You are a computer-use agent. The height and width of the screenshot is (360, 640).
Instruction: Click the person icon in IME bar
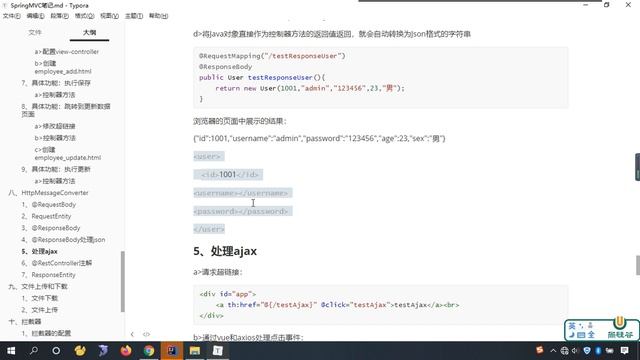pyautogui.click(x=590, y=326)
